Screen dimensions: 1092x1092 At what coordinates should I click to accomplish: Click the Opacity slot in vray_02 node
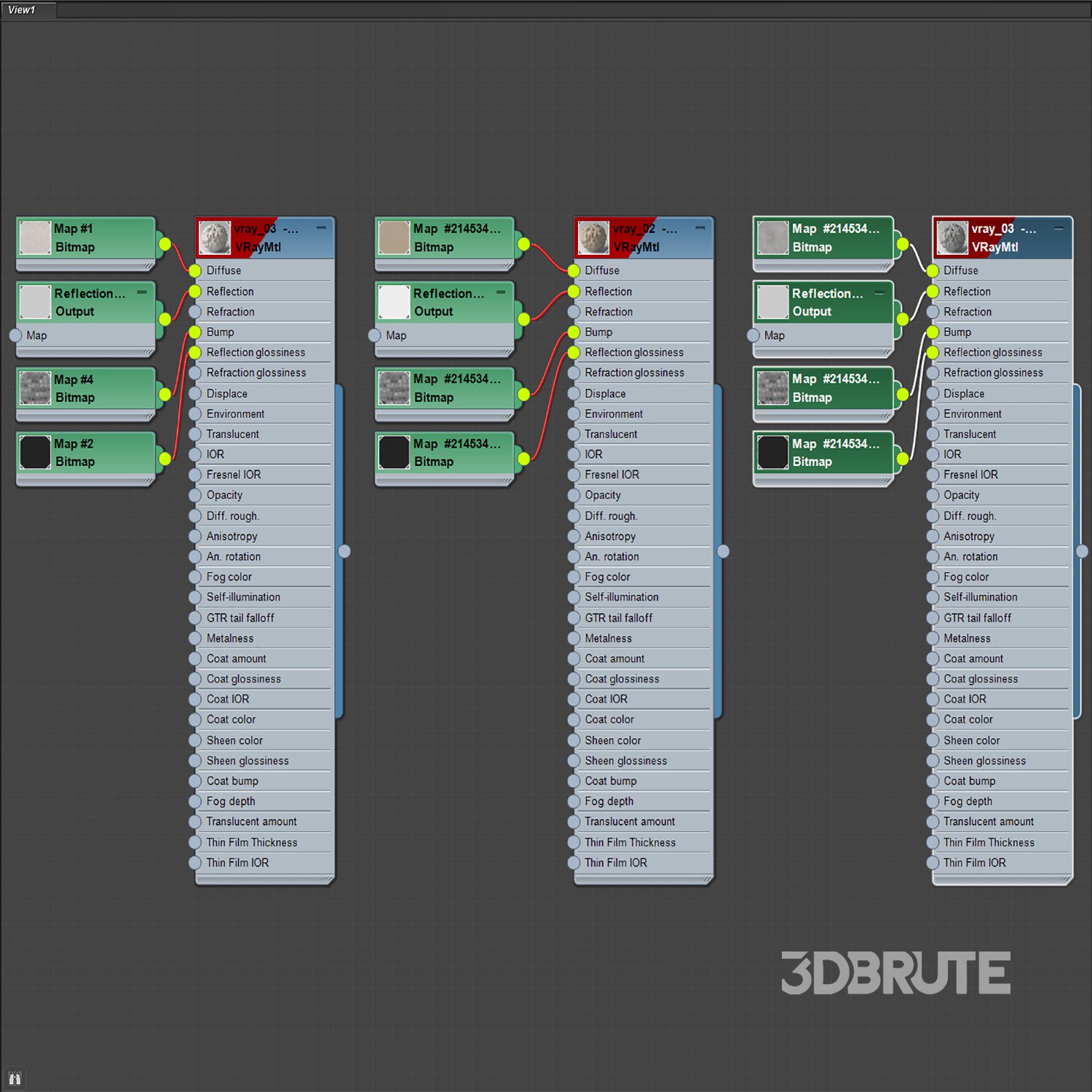(x=603, y=495)
